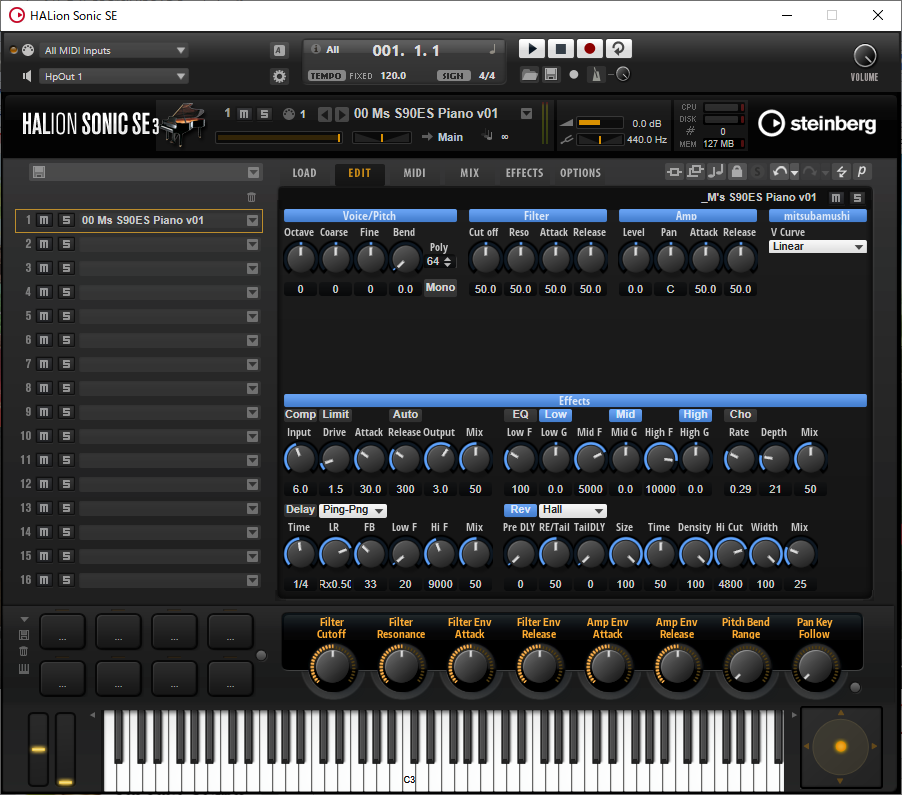The image size is (902, 795).
Task: Click the speaker icon next to HpOut 1
Action: pyautogui.click(x=26, y=76)
